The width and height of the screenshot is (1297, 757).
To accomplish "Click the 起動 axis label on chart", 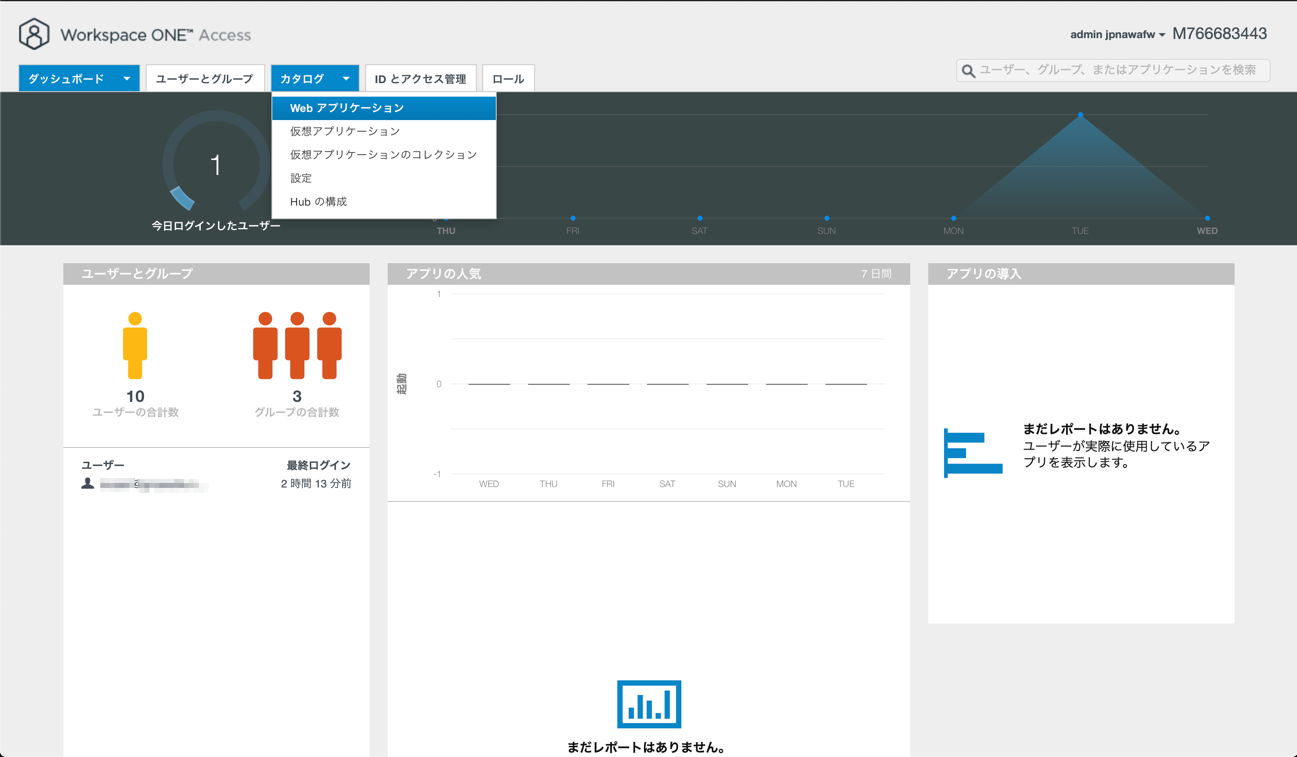I will (402, 384).
